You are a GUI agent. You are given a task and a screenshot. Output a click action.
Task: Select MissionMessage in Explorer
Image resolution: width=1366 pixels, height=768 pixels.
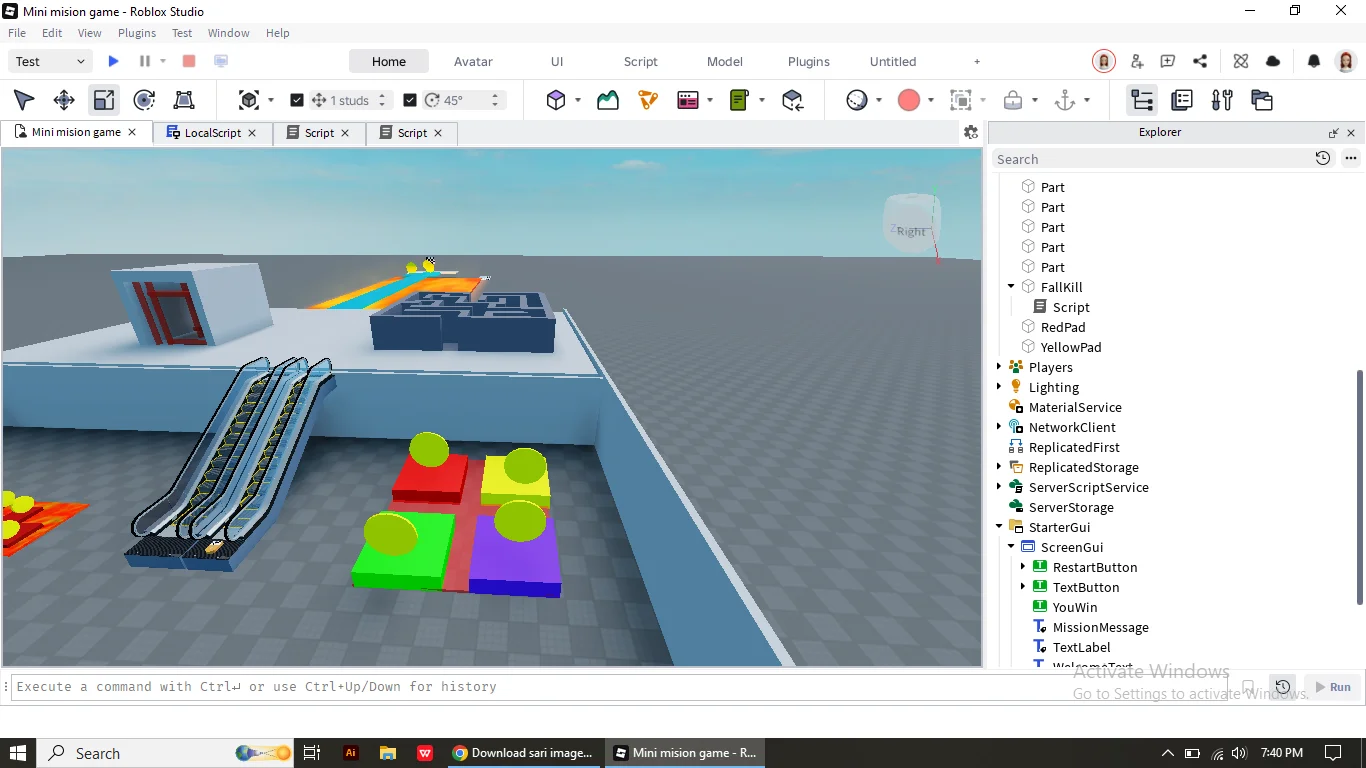(1100, 627)
